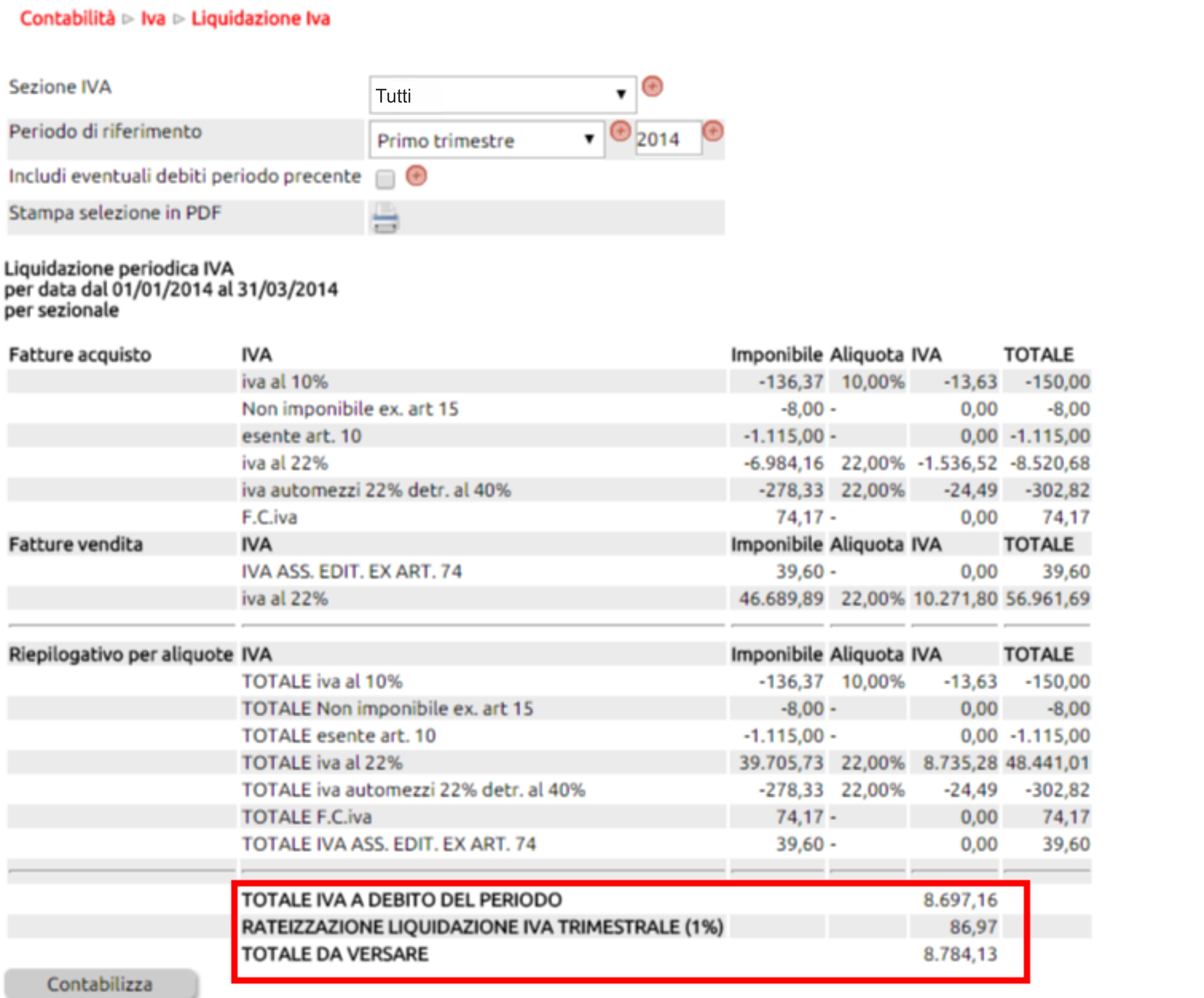Click the installment value 86,97
Screen dimensions: 1204x998
click(x=974, y=927)
